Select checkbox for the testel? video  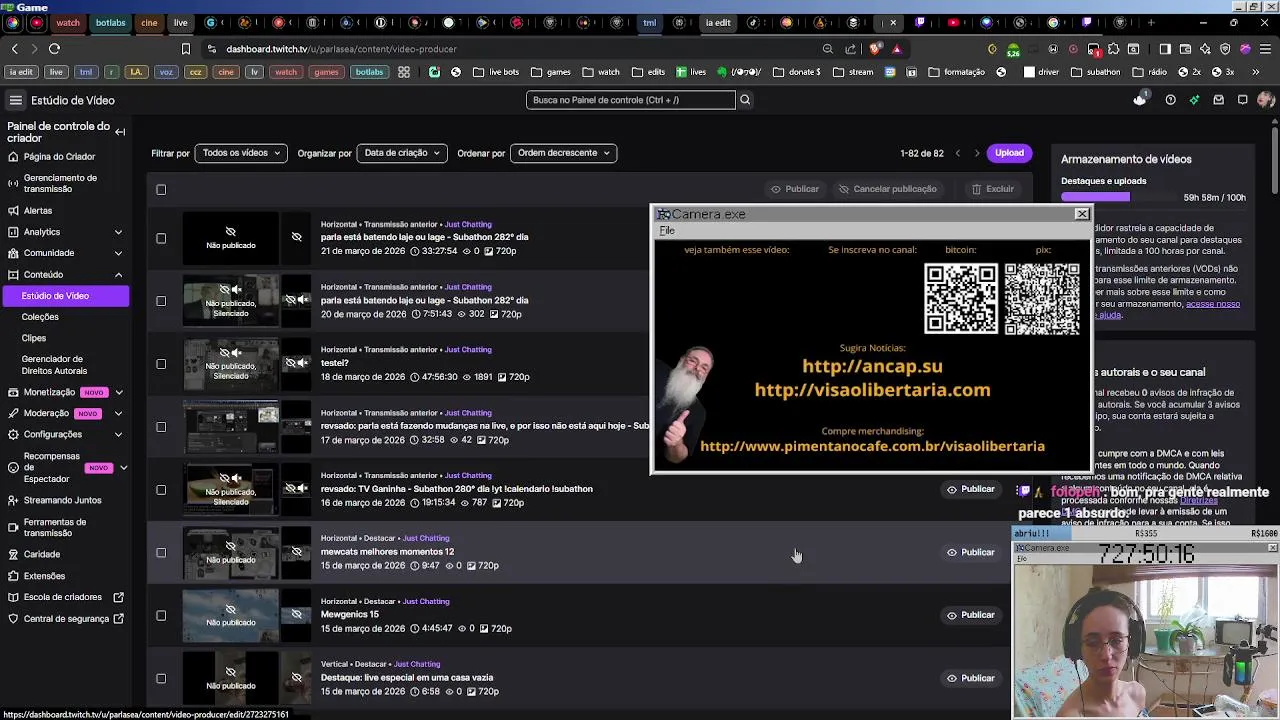click(161, 364)
